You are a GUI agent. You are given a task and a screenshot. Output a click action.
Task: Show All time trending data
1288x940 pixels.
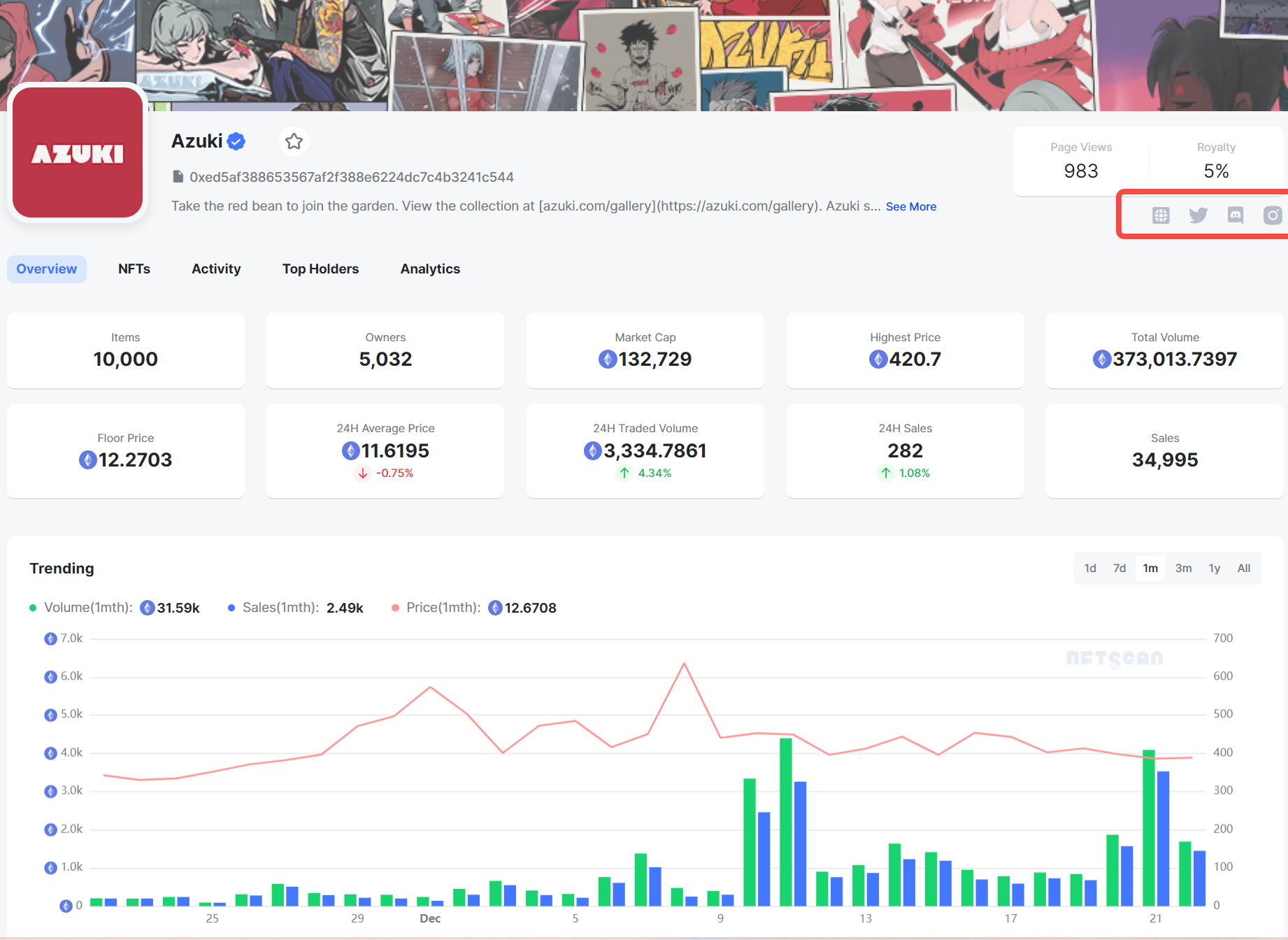click(1244, 569)
